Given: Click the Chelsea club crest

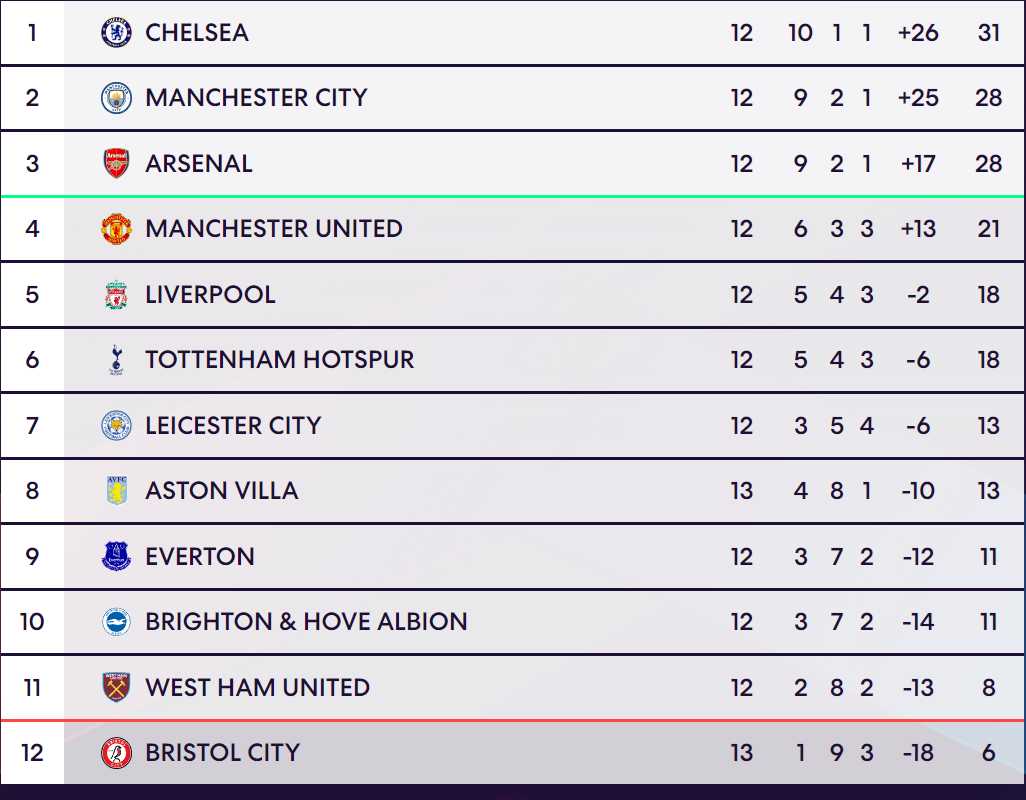Looking at the screenshot, I should coord(116,33).
